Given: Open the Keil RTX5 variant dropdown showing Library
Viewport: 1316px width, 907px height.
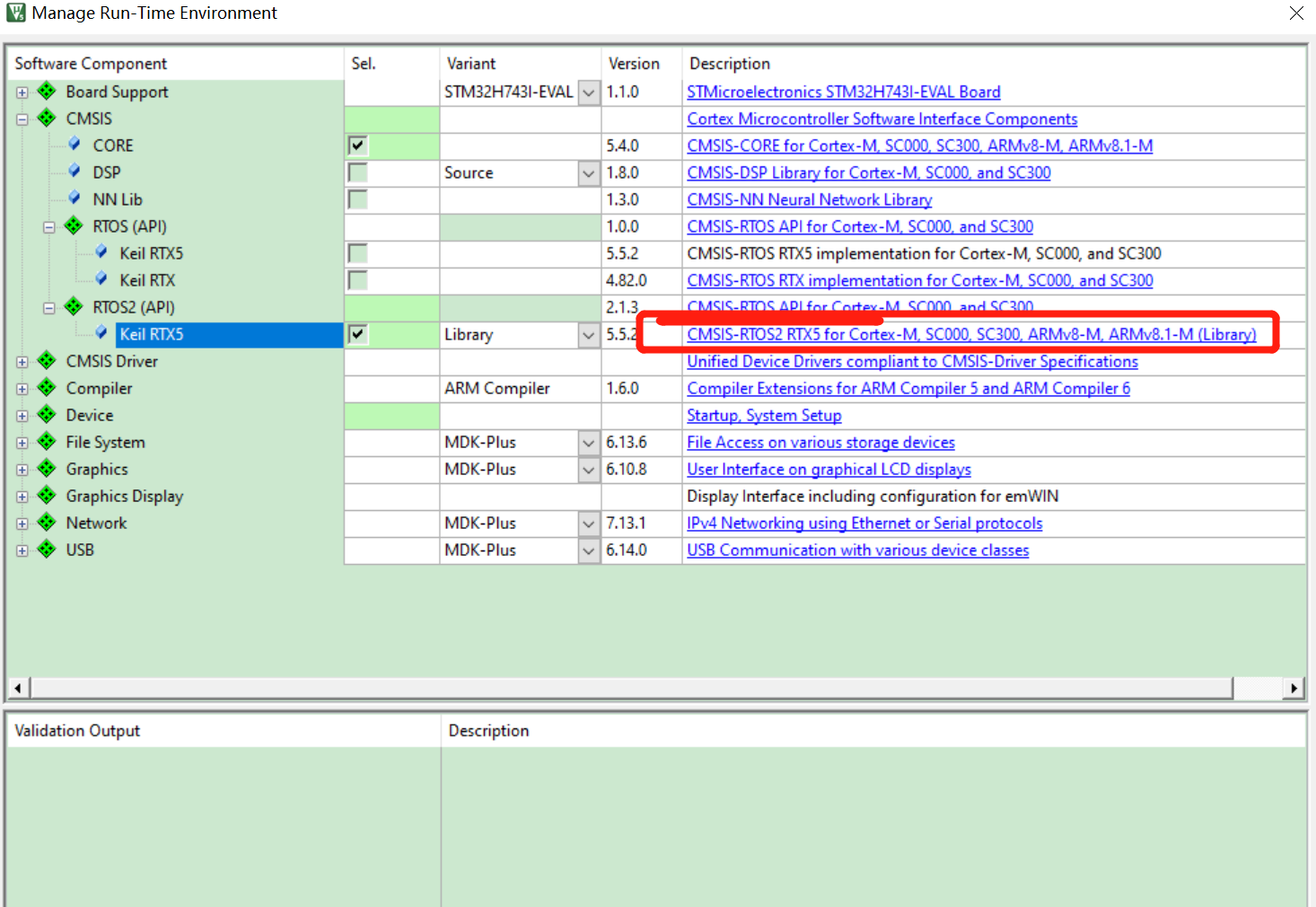Looking at the screenshot, I should coord(588,334).
